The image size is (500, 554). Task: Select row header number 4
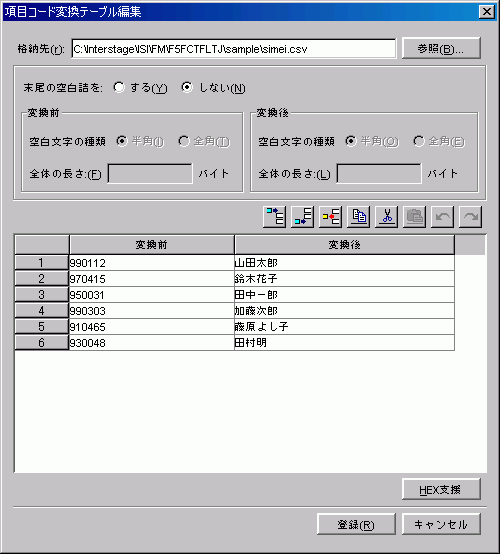tap(42, 311)
